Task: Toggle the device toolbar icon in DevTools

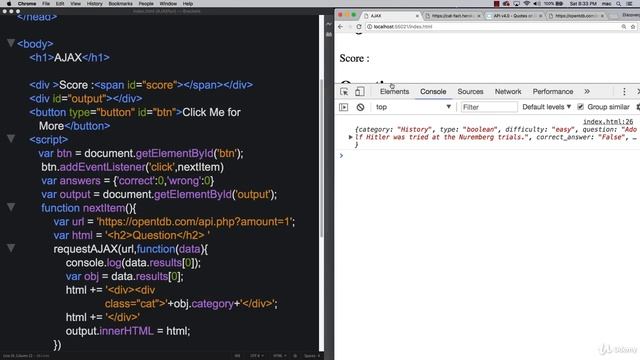Action: tap(359, 91)
